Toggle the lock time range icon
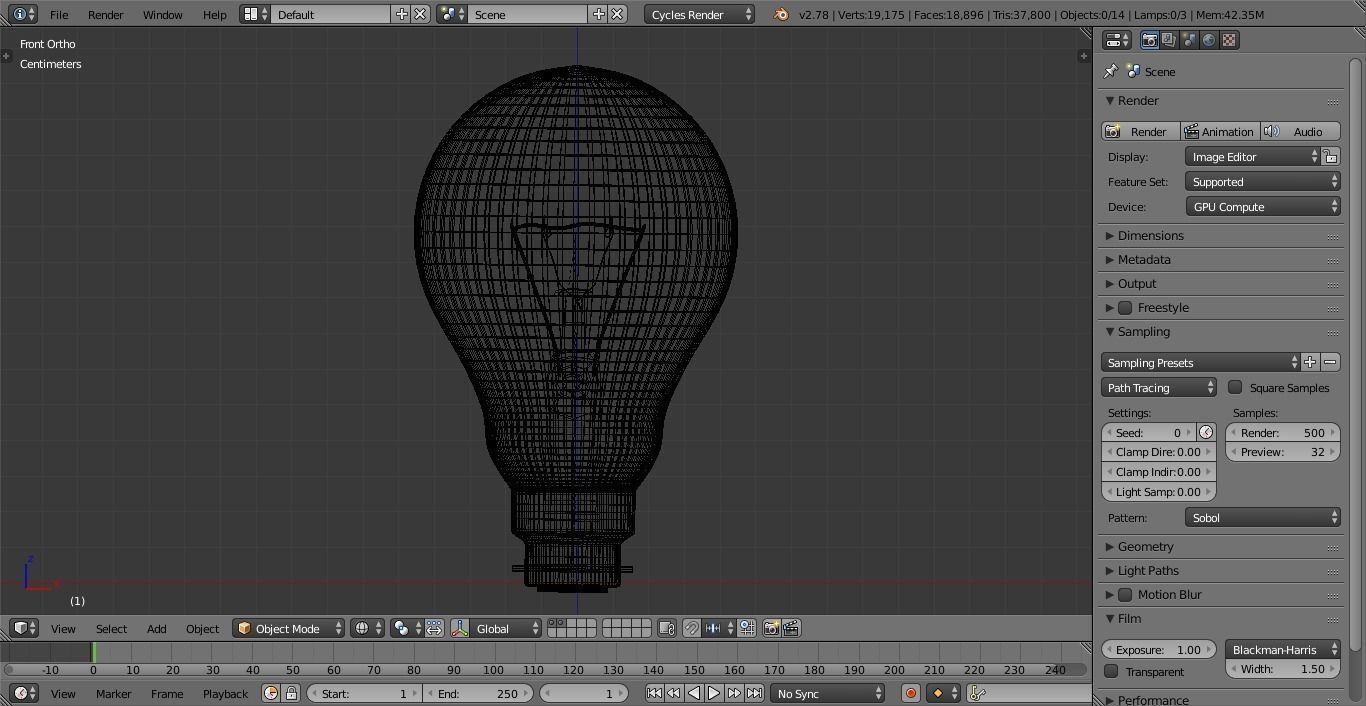 [291, 693]
